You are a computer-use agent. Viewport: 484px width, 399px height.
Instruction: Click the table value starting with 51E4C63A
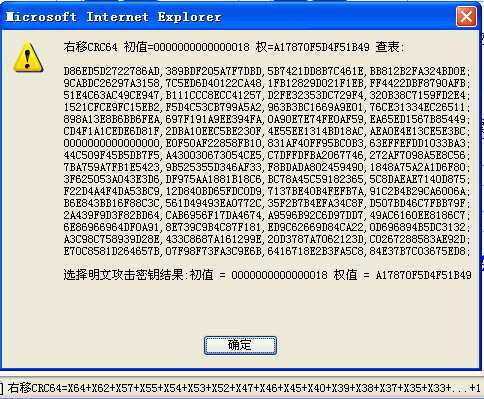(x=111, y=95)
